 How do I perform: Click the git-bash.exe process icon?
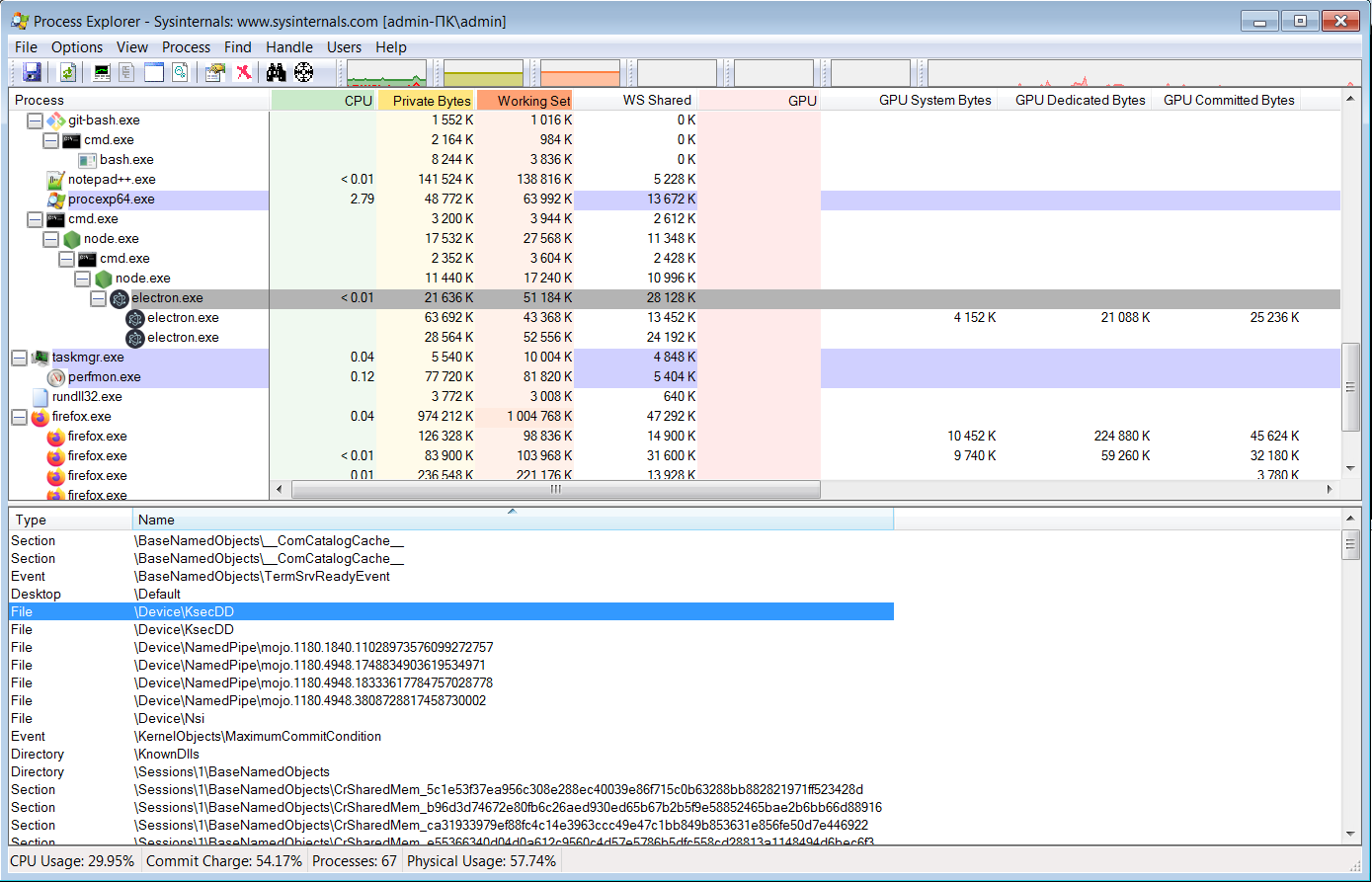coord(55,120)
